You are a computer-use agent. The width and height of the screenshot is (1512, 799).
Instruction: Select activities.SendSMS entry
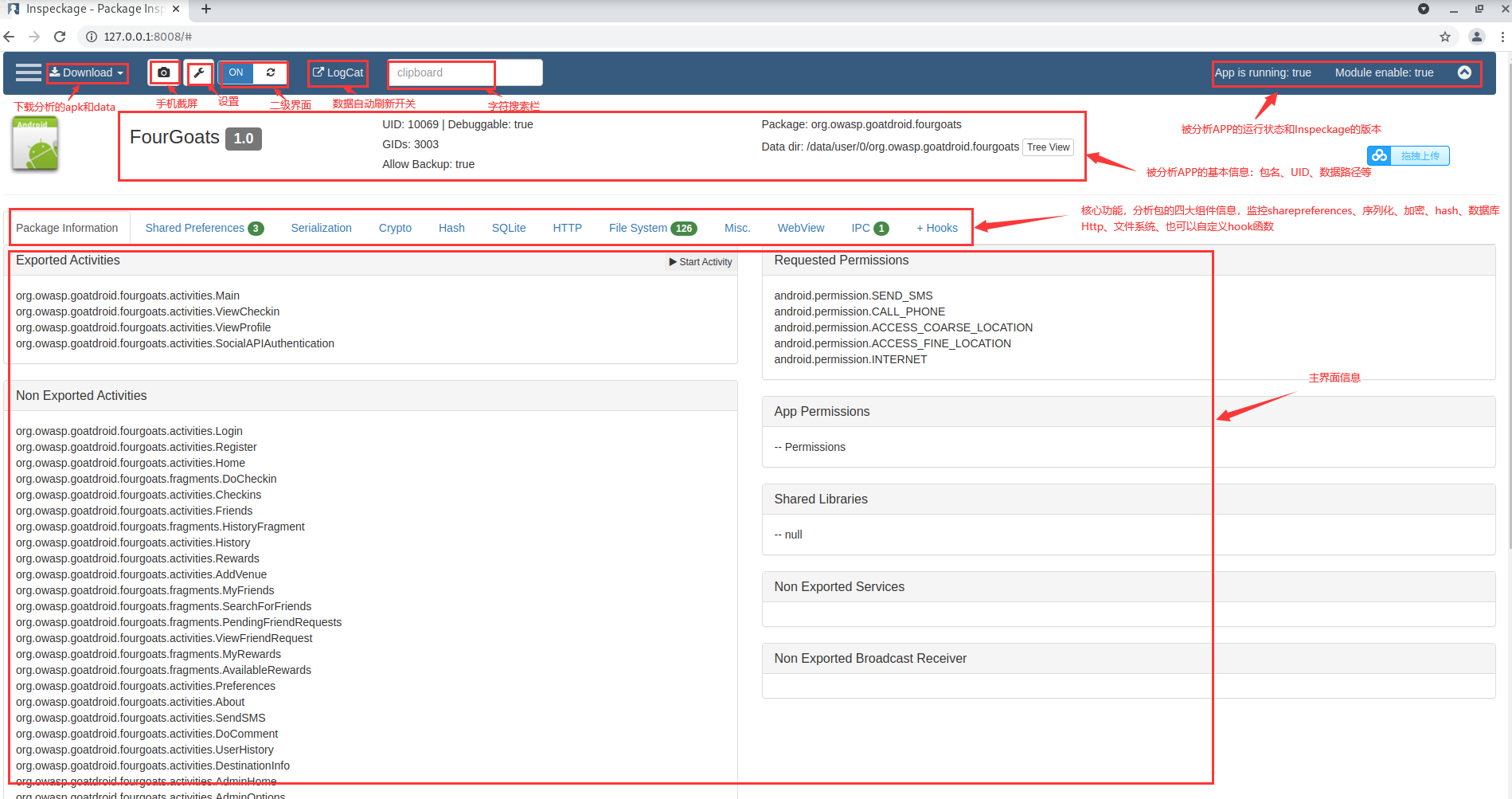[141, 718]
